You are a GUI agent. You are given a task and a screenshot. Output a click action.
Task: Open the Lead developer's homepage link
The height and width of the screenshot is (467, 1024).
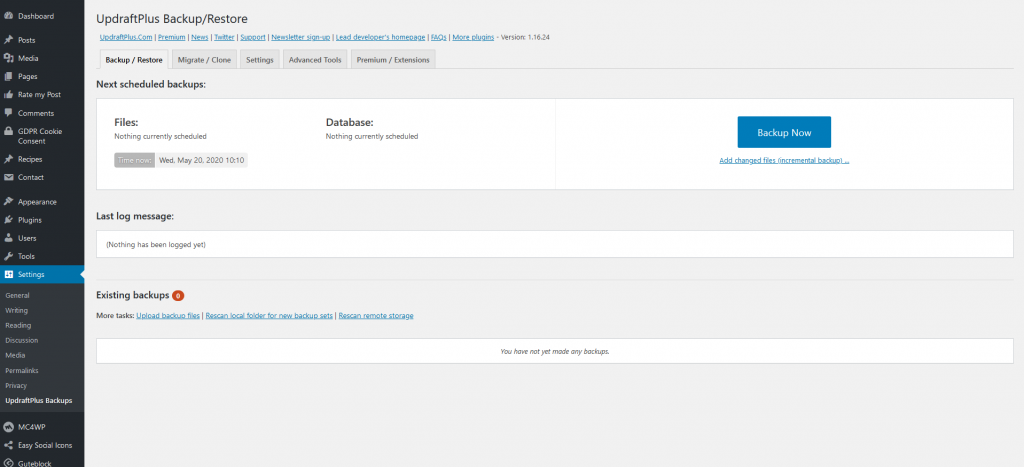coord(381,37)
